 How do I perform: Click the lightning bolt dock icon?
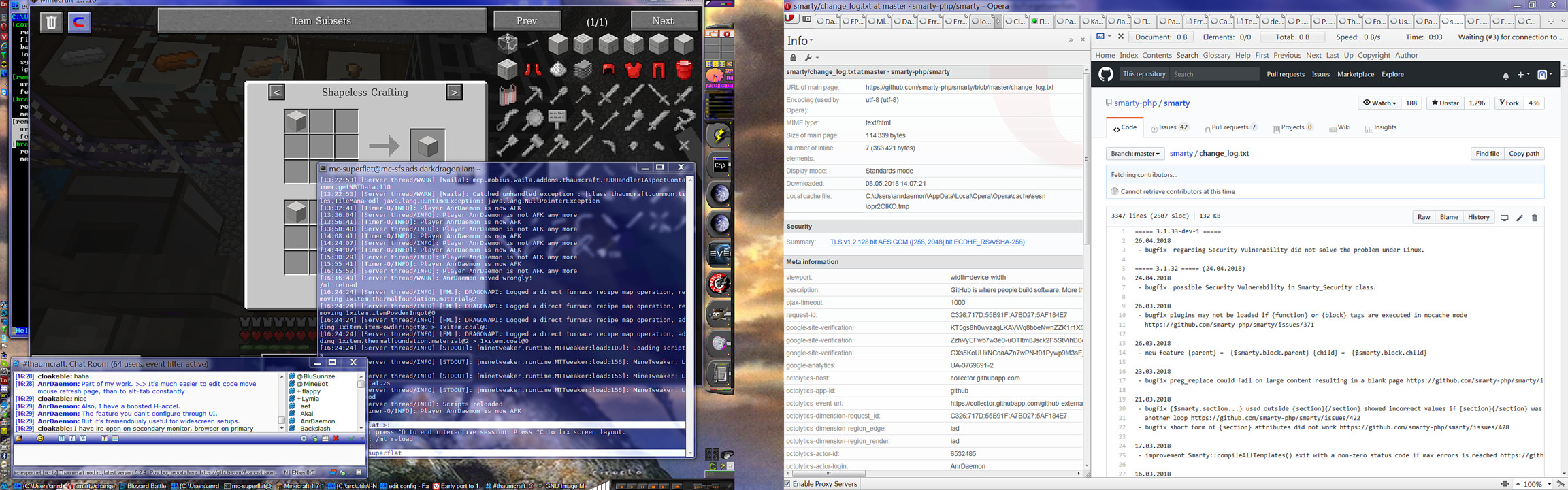click(720, 135)
